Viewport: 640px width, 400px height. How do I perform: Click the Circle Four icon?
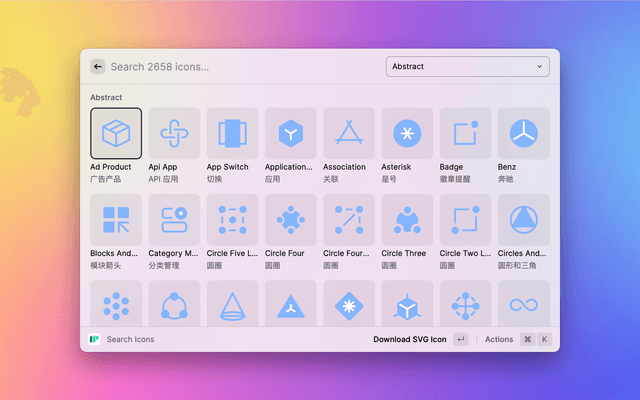pyautogui.click(x=290, y=220)
